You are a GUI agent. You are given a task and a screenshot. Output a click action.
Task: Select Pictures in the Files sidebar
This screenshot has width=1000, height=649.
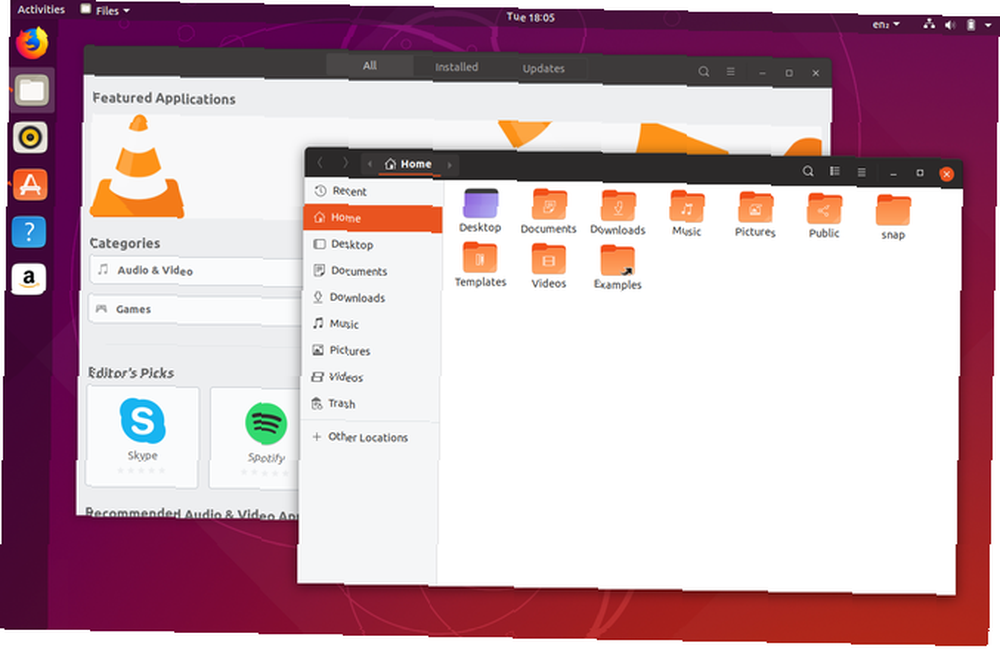click(370, 351)
